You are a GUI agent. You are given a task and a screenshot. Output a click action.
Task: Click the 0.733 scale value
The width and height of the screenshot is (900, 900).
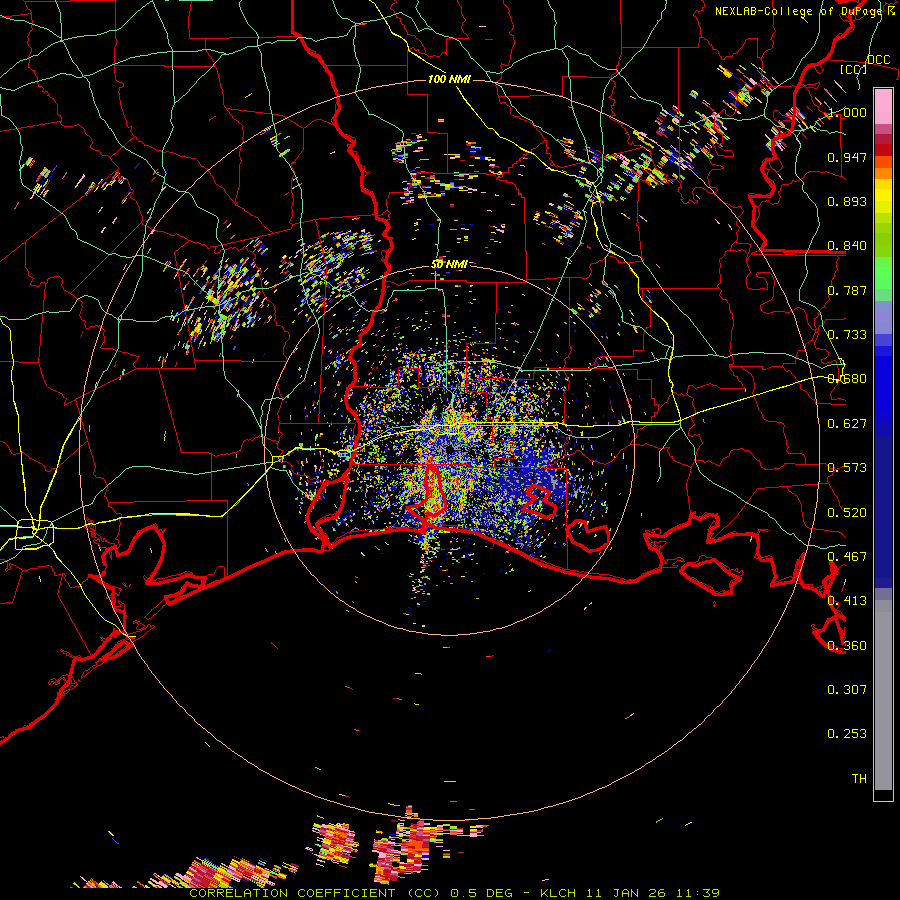pos(847,335)
